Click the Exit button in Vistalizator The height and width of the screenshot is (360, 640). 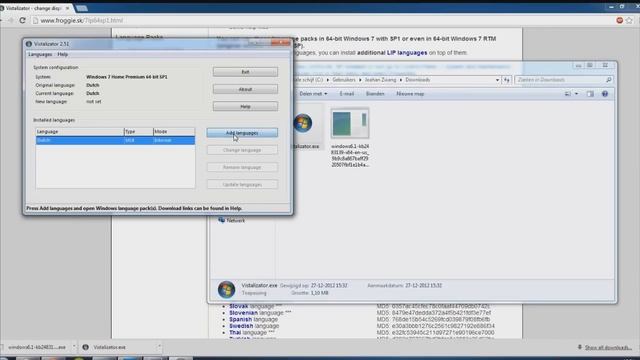245,72
